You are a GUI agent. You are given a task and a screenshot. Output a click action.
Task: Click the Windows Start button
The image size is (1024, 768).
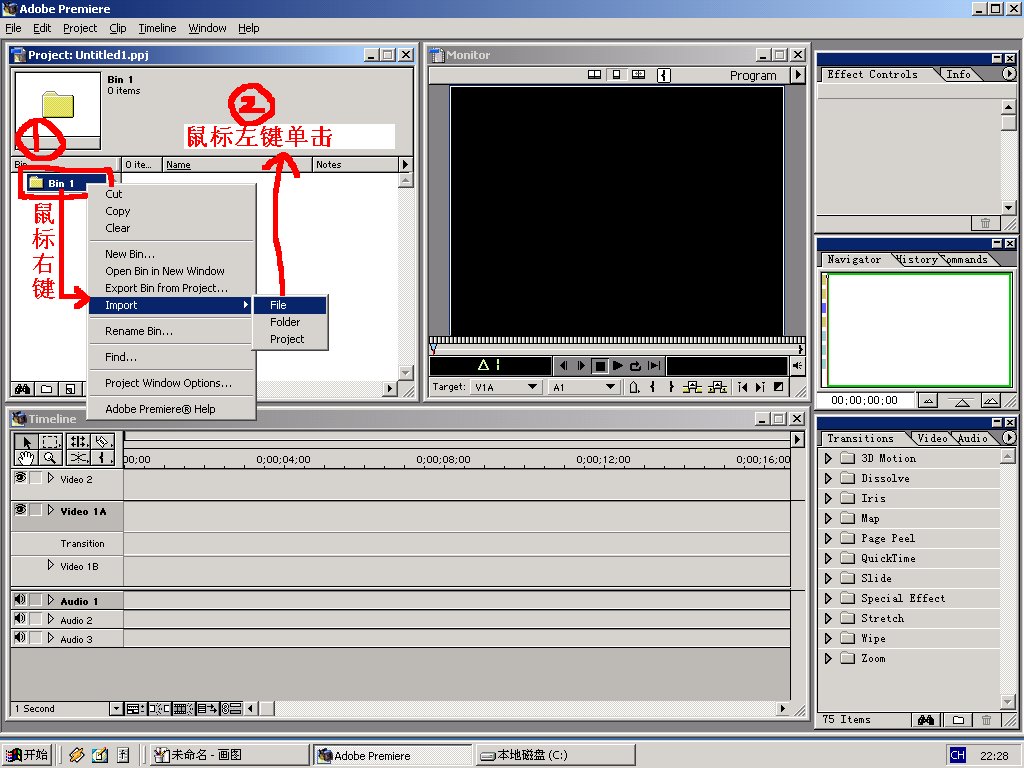pos(27,755)
